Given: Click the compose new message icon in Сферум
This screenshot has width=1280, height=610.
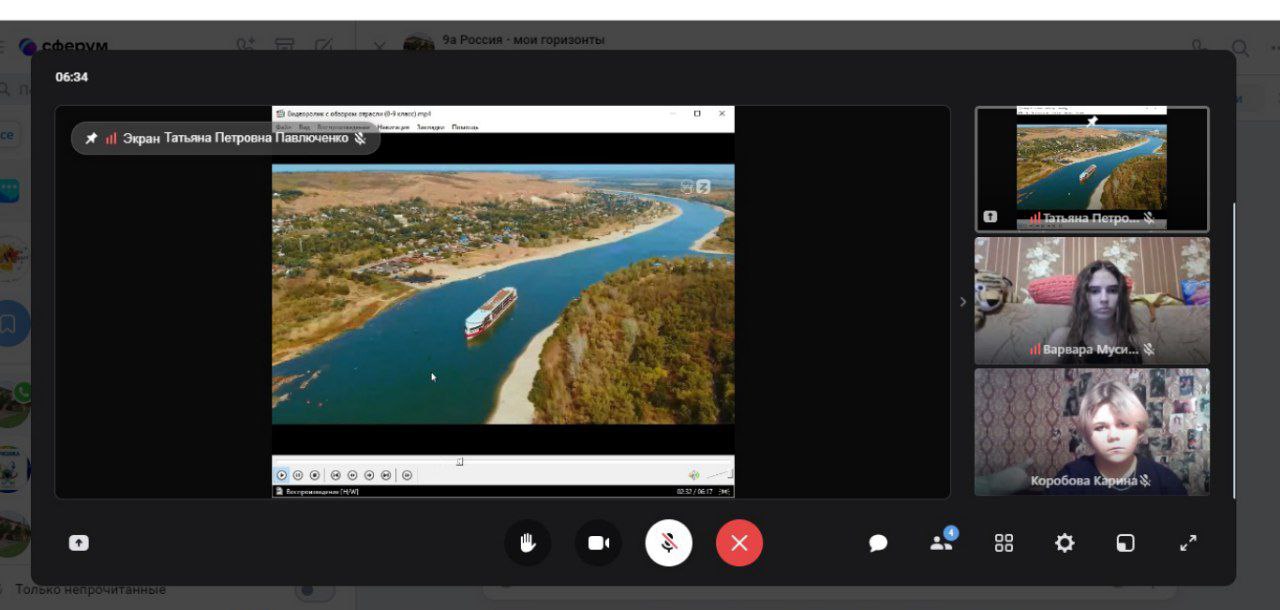Looking at the screenshot, I should pos(324,46).
